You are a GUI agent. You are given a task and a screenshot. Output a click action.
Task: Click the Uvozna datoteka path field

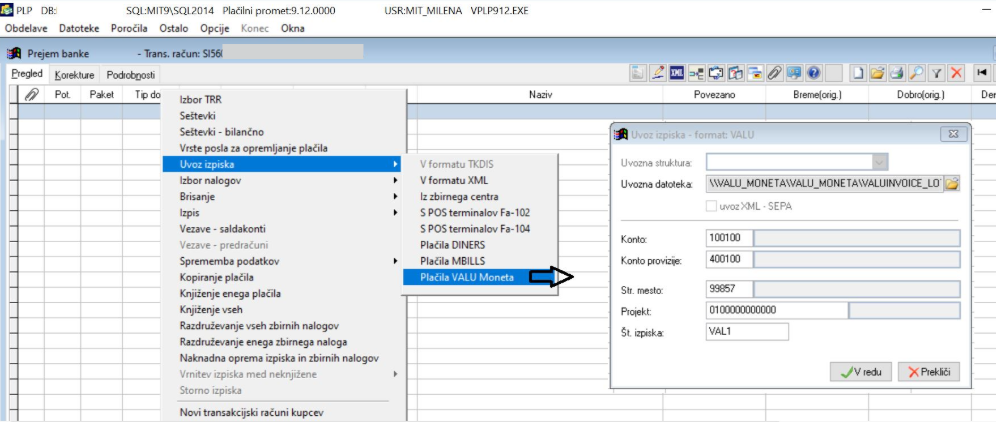[824, 184]
